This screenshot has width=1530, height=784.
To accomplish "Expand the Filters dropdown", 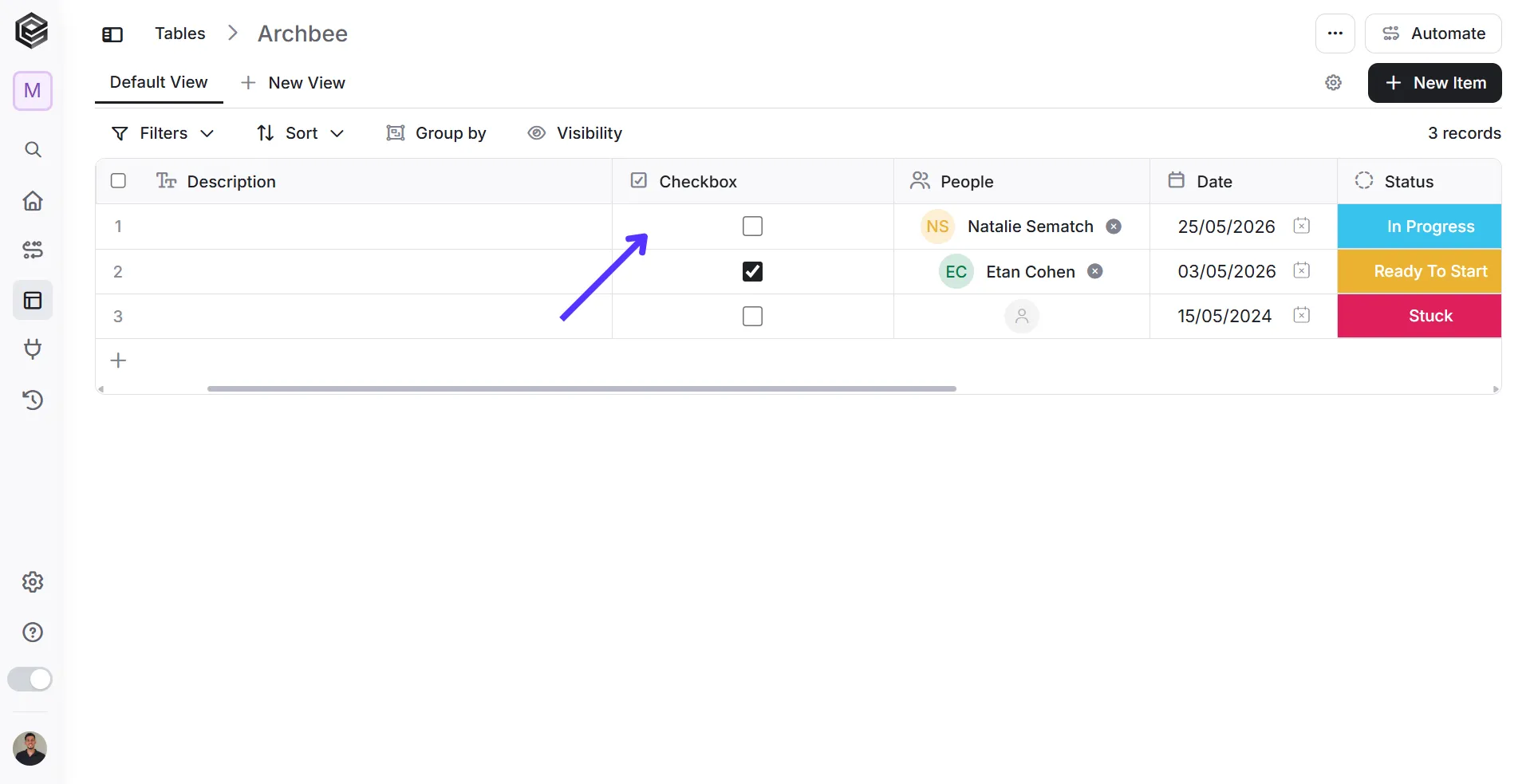I will [163, 133].
